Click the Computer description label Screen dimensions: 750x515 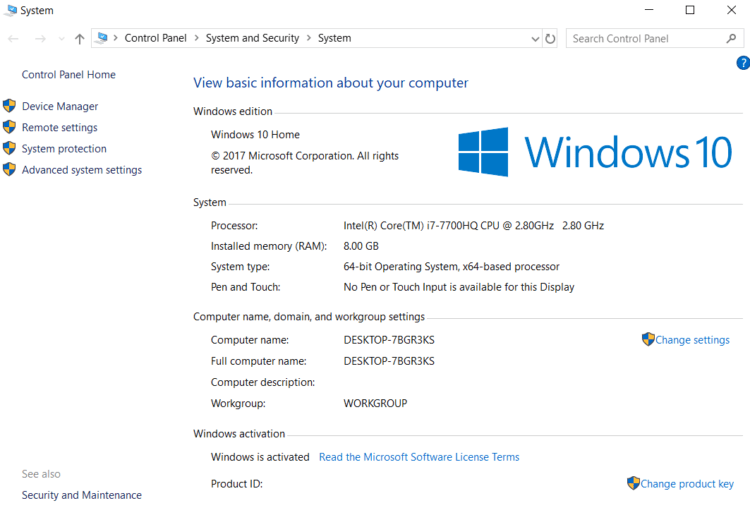(x=263, y=382)
